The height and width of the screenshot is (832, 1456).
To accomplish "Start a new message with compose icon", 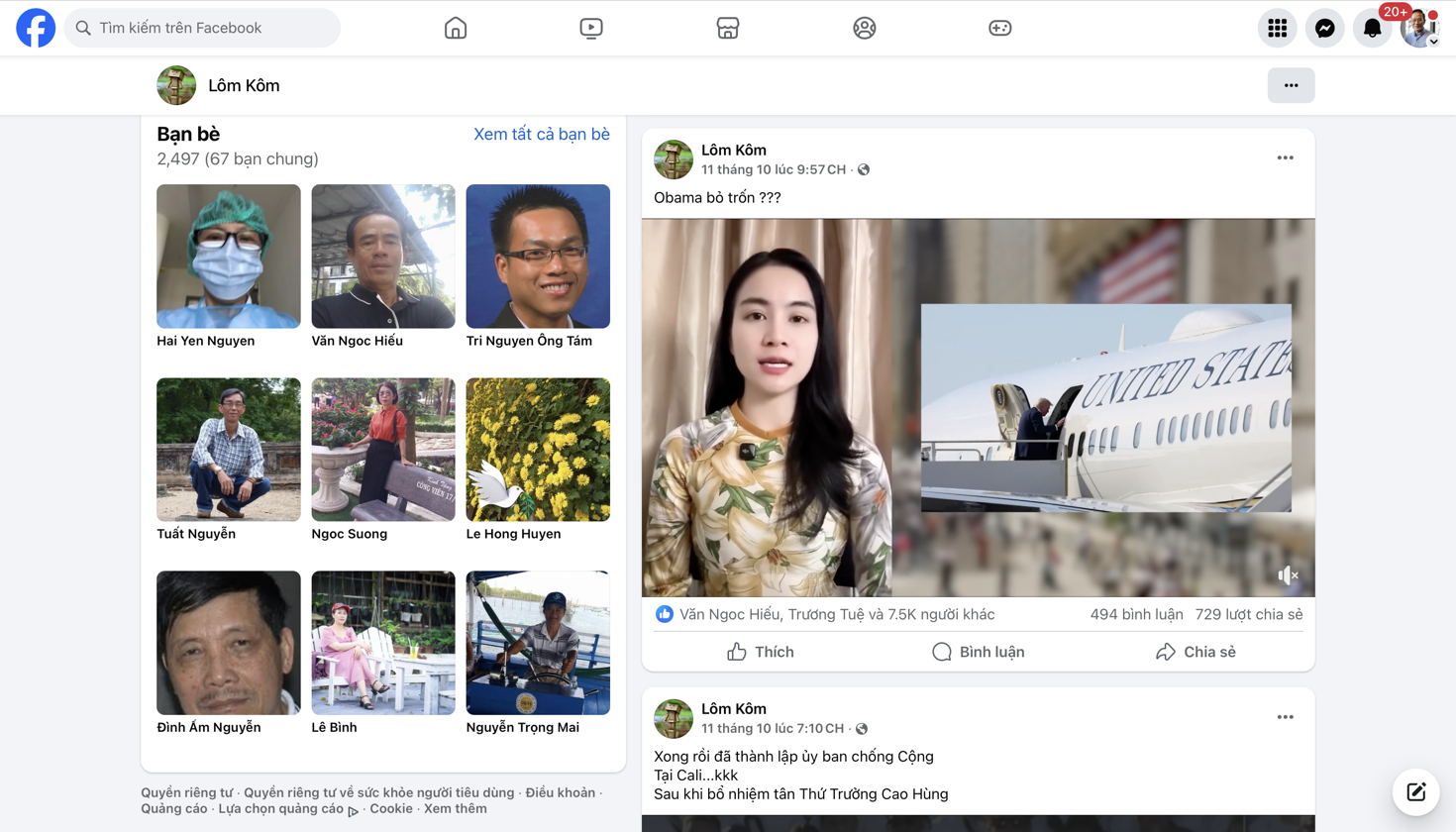I will click(1415, 791).
